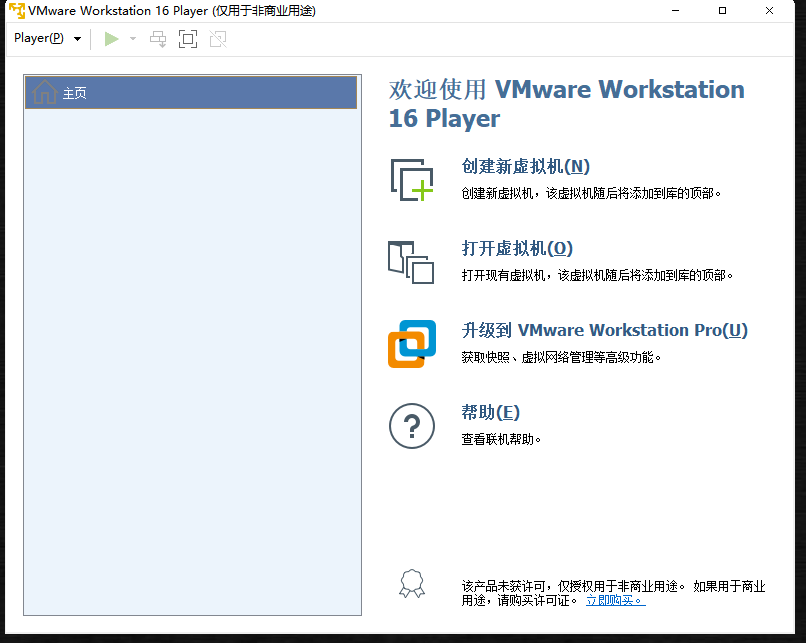Click the 欢迎使用 VMware Workstation heading

click(566, 104)
